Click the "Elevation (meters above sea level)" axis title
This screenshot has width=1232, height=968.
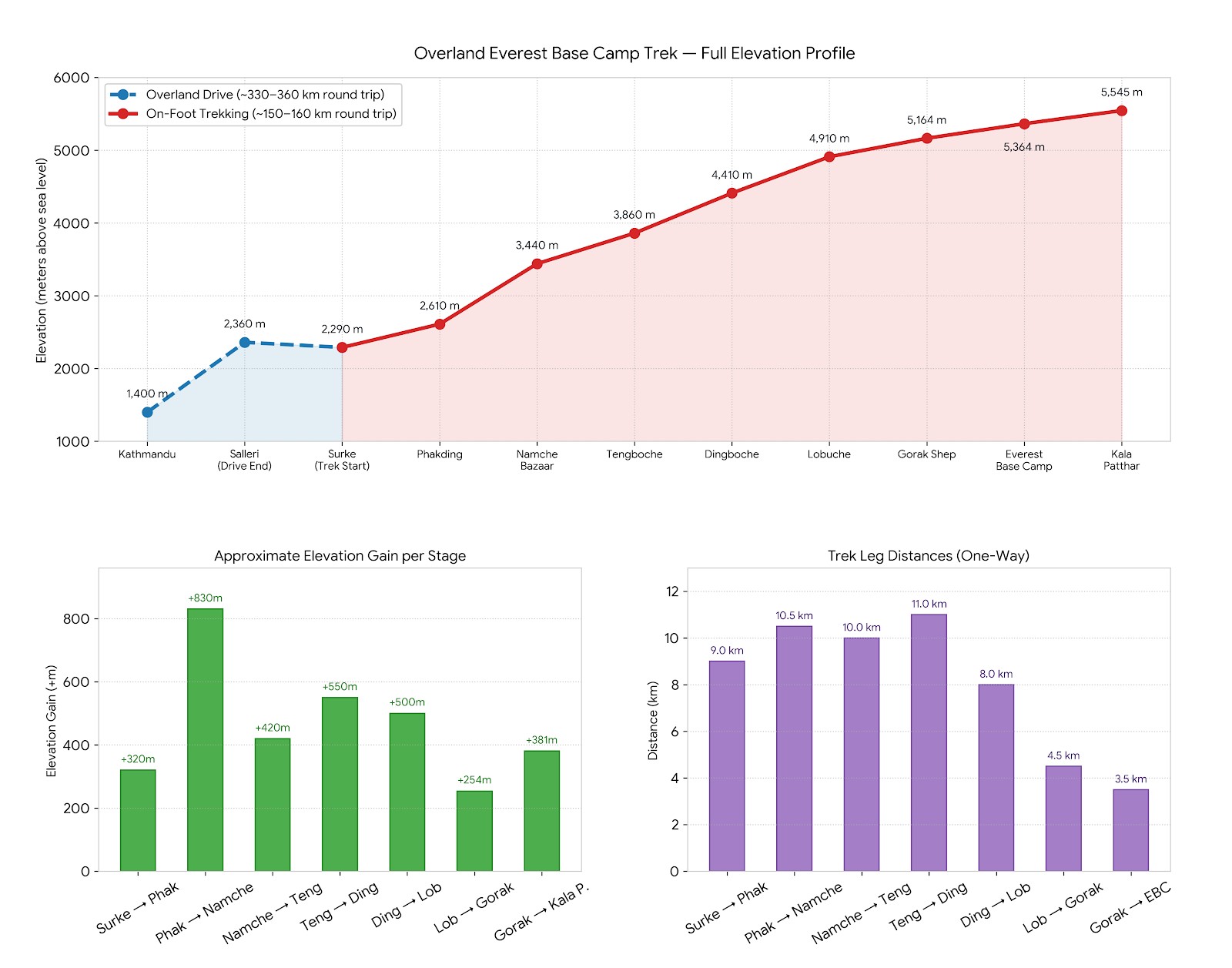tap(42, 260)
